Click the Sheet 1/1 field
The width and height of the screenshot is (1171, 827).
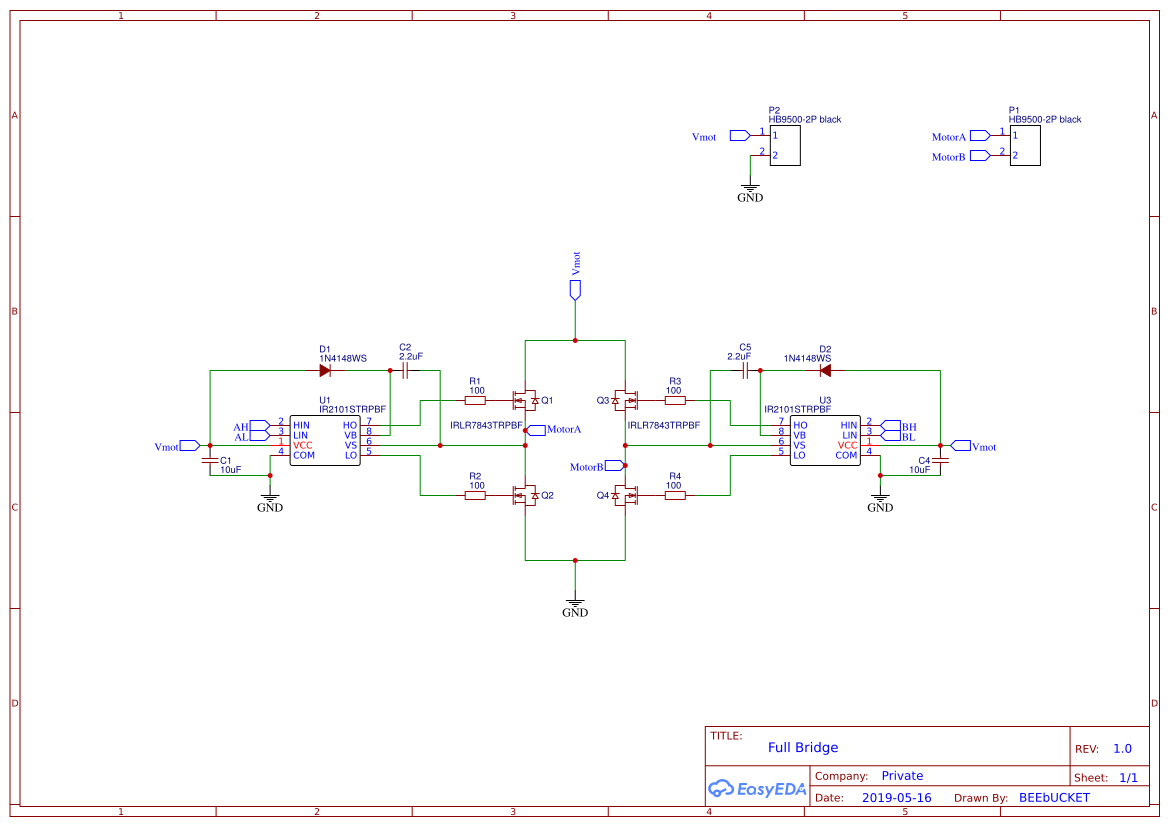click(1108, 777)
